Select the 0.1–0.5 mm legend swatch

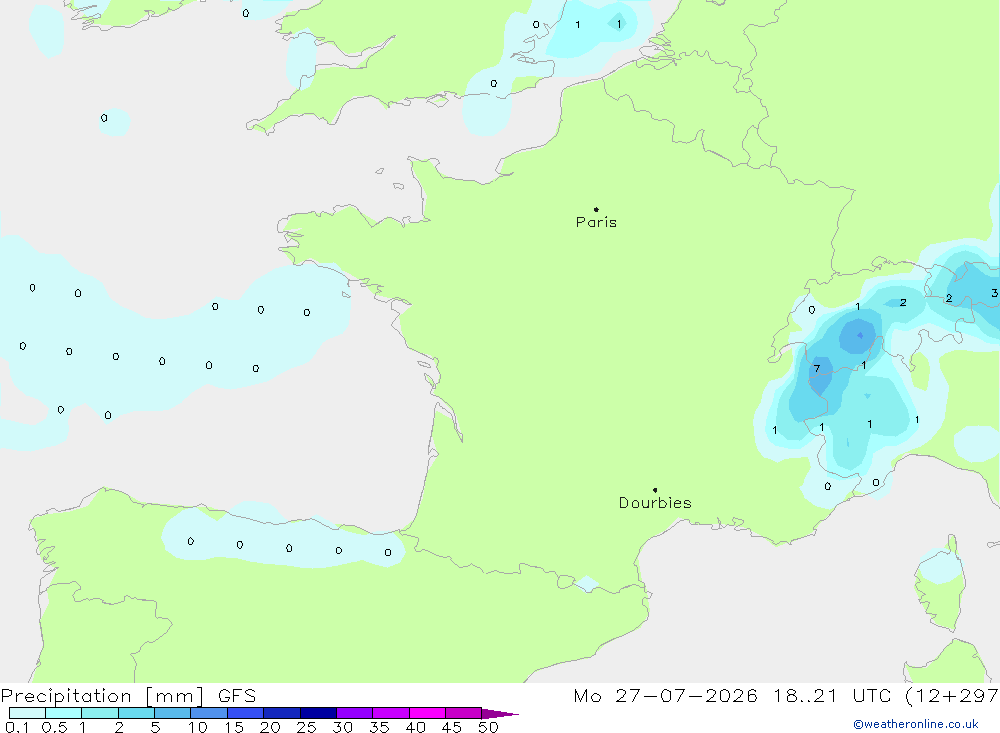click(x=27, y=713)
